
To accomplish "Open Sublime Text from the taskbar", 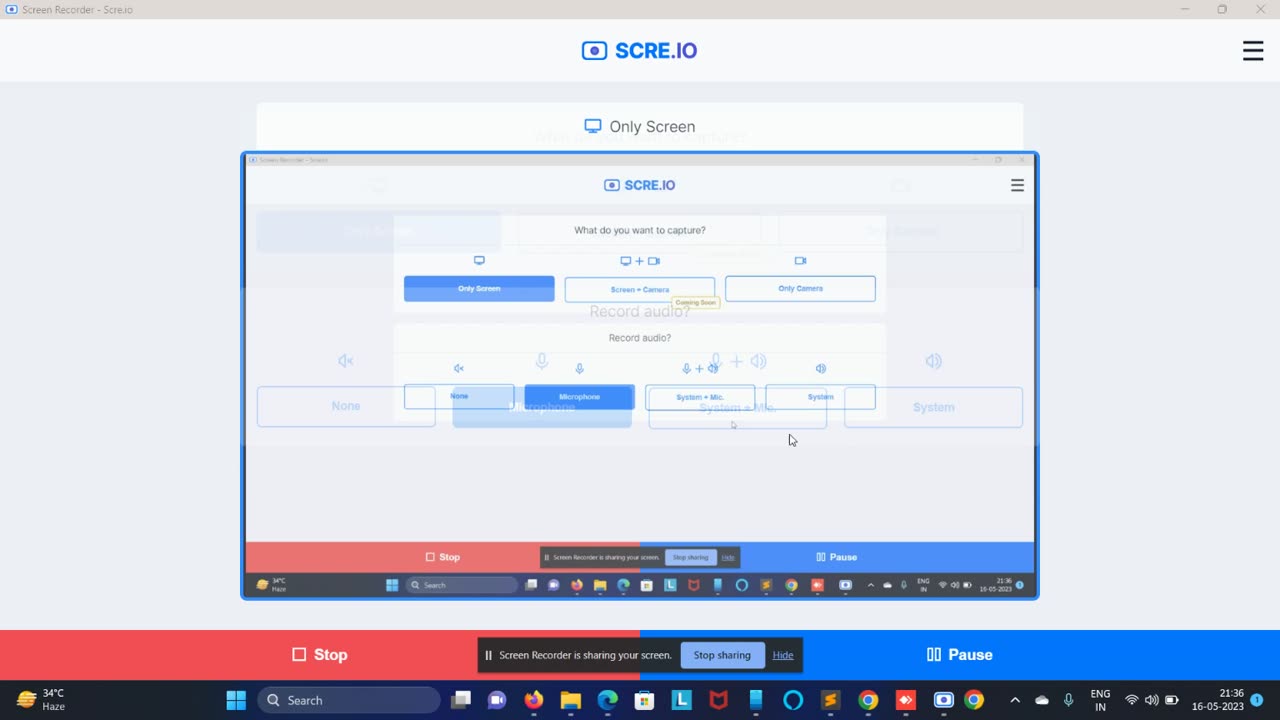I will 830,700.
